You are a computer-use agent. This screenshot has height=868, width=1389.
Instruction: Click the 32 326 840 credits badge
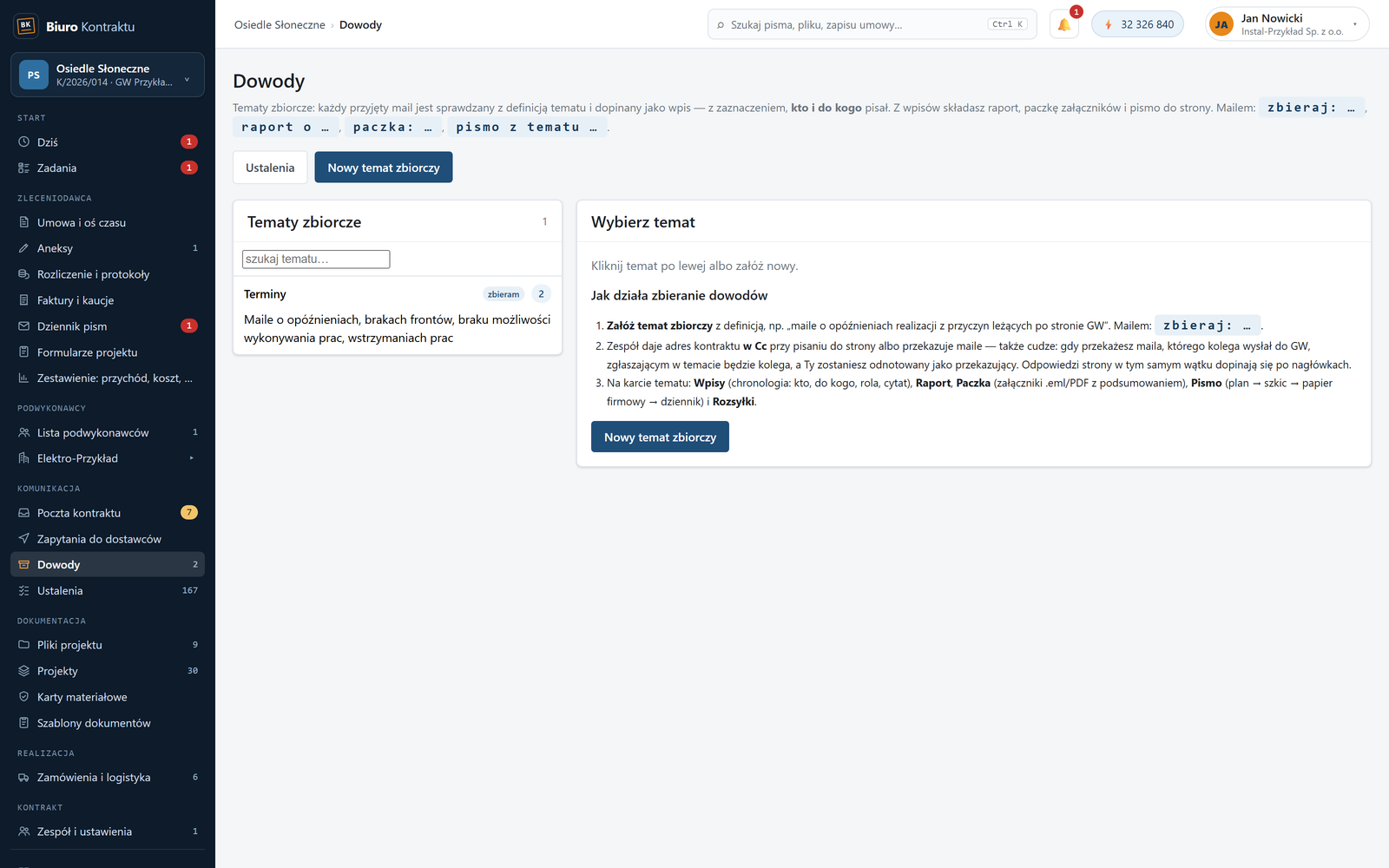1137,24
